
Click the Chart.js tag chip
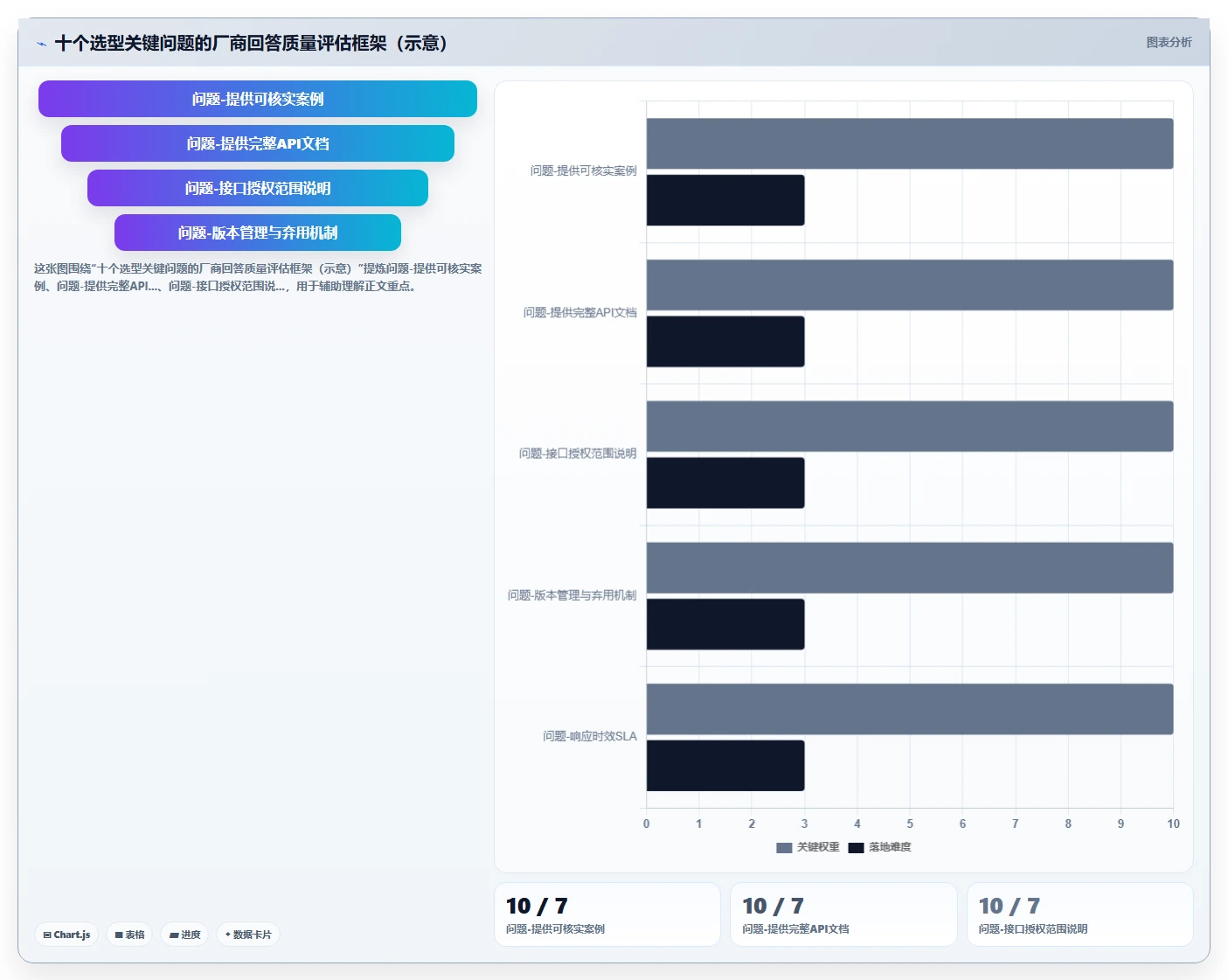click(x=66, y=935)
